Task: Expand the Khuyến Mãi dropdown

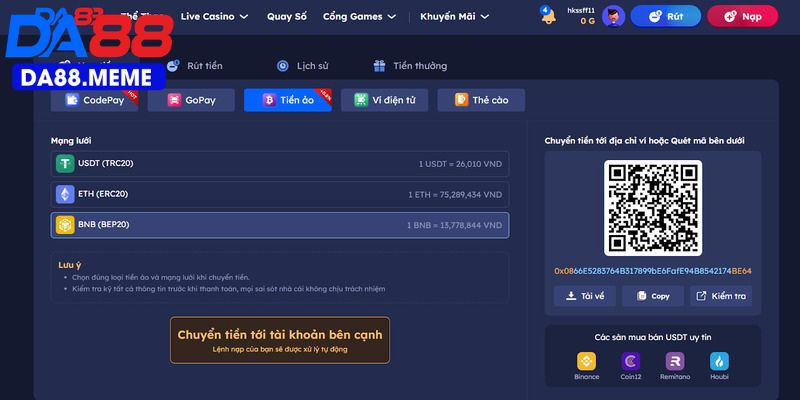Action: point(455,16)
